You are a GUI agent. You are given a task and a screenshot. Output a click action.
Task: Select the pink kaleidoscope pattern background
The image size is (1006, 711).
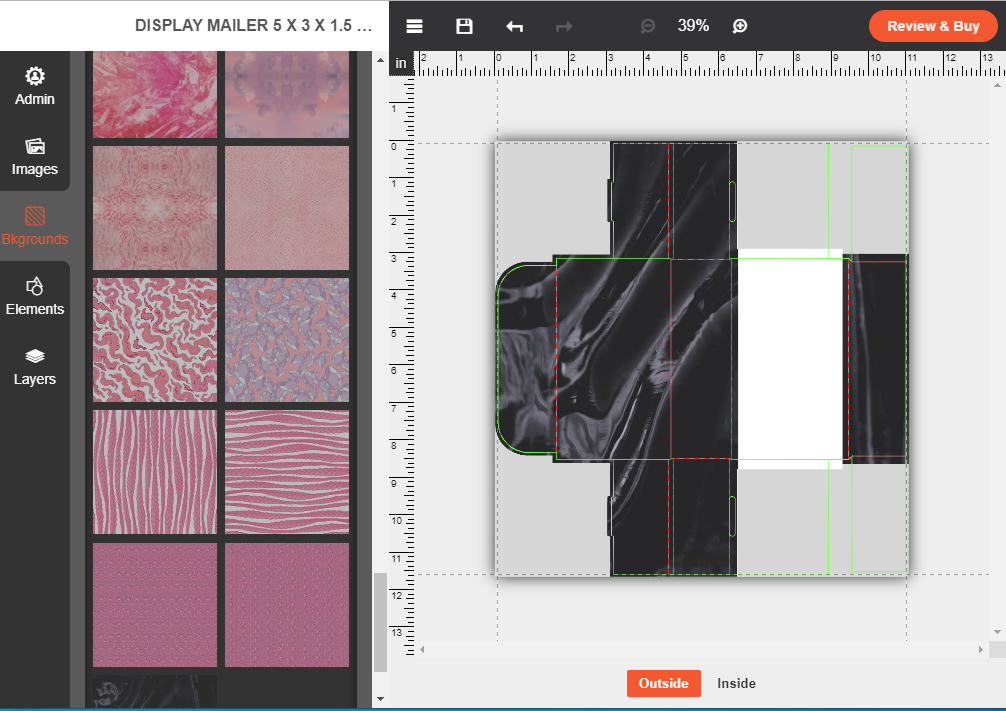[x=155, y=208]
